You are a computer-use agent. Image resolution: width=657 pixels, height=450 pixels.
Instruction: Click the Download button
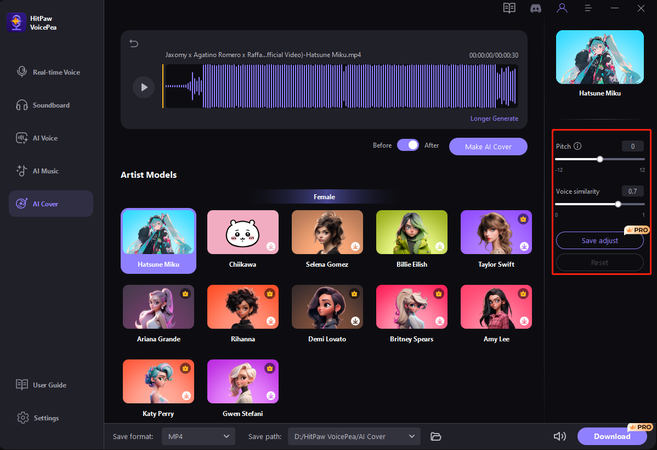pos(612,437)
